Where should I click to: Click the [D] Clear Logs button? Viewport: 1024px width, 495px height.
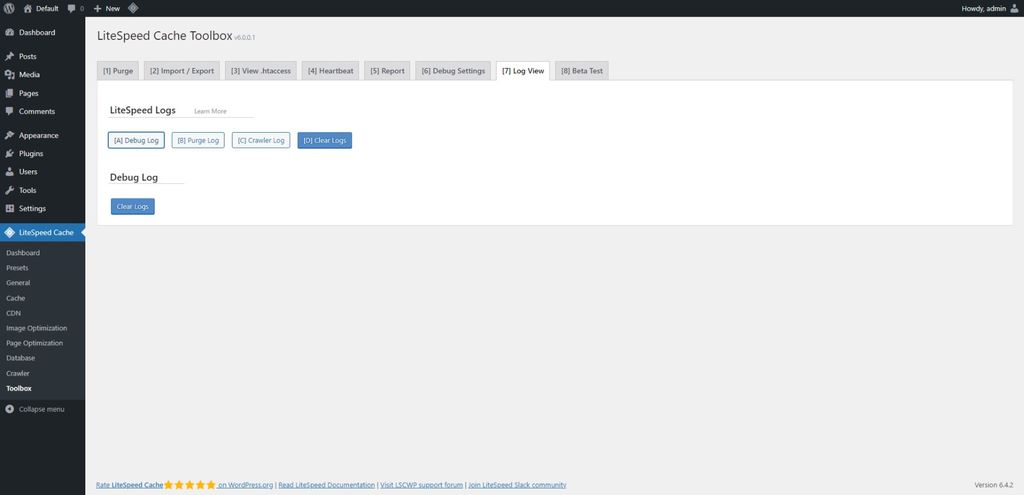(x=325, y=140)
